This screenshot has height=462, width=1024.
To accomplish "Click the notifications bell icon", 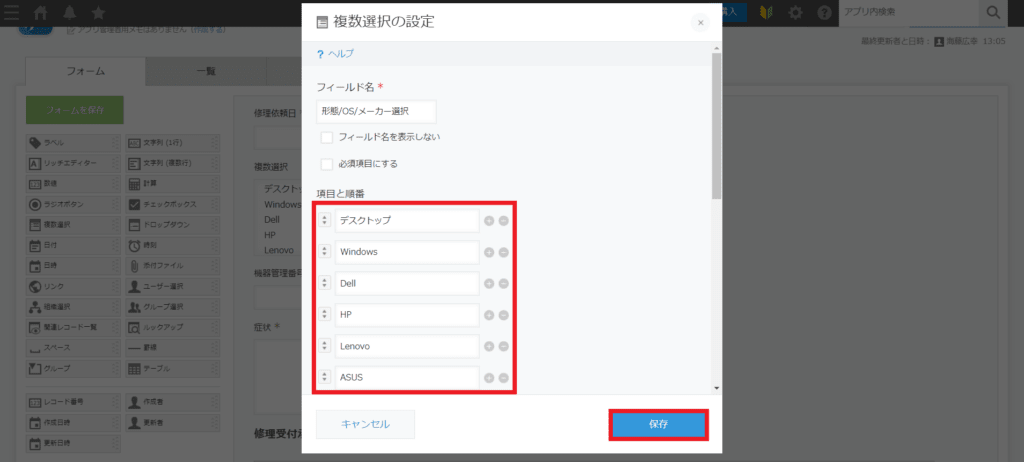I will 70,13.
